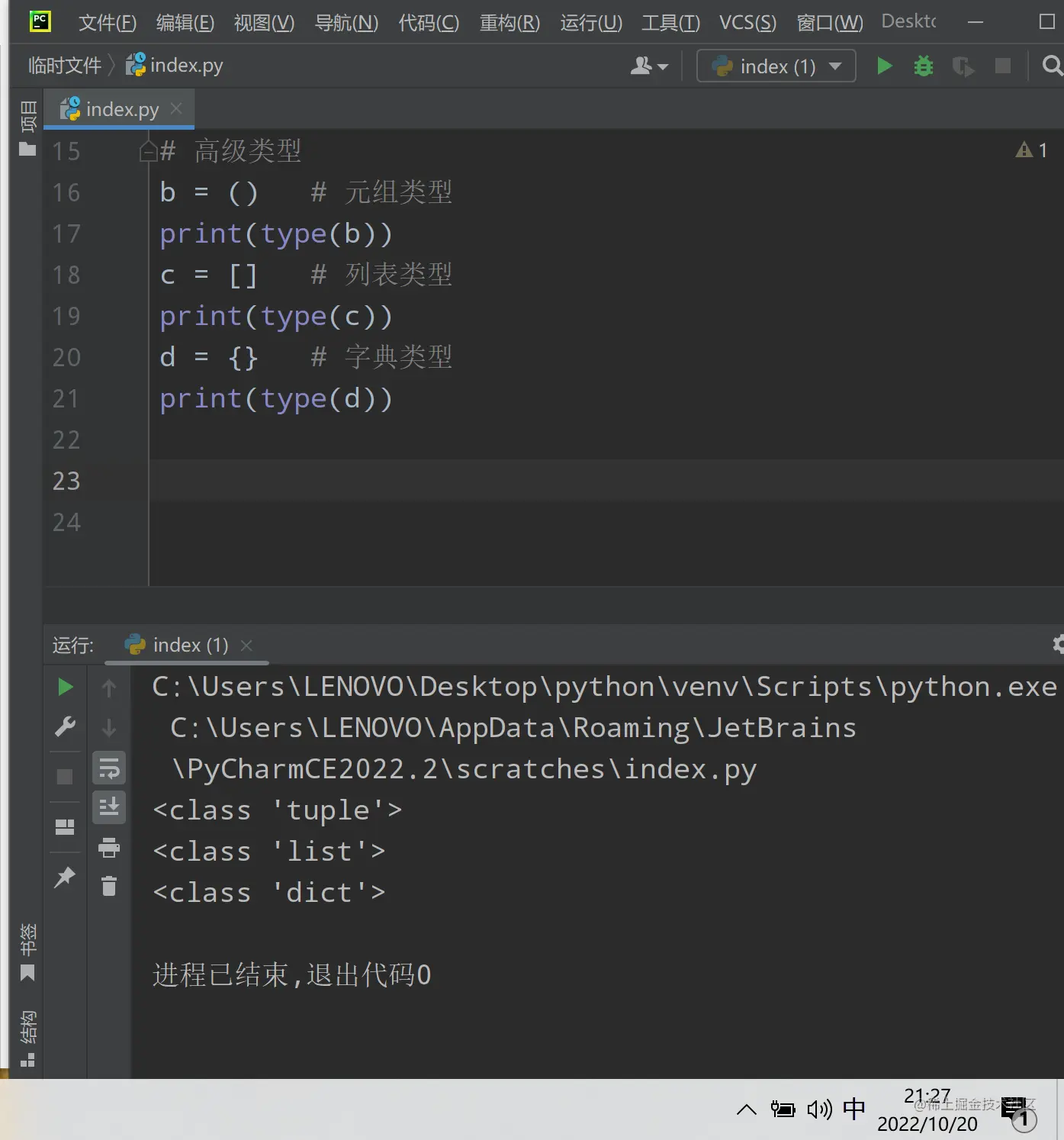Open run panel settings gear icon

coord(1059,645)
